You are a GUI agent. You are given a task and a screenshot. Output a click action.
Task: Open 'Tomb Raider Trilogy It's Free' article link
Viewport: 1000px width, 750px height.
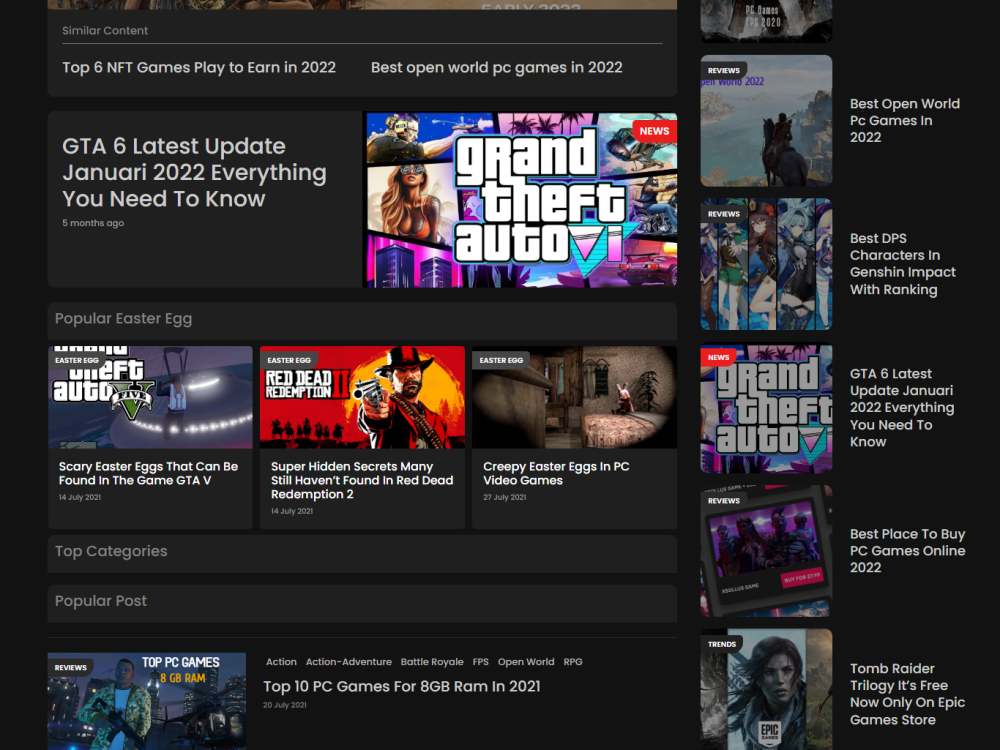(x=908, y=694)
